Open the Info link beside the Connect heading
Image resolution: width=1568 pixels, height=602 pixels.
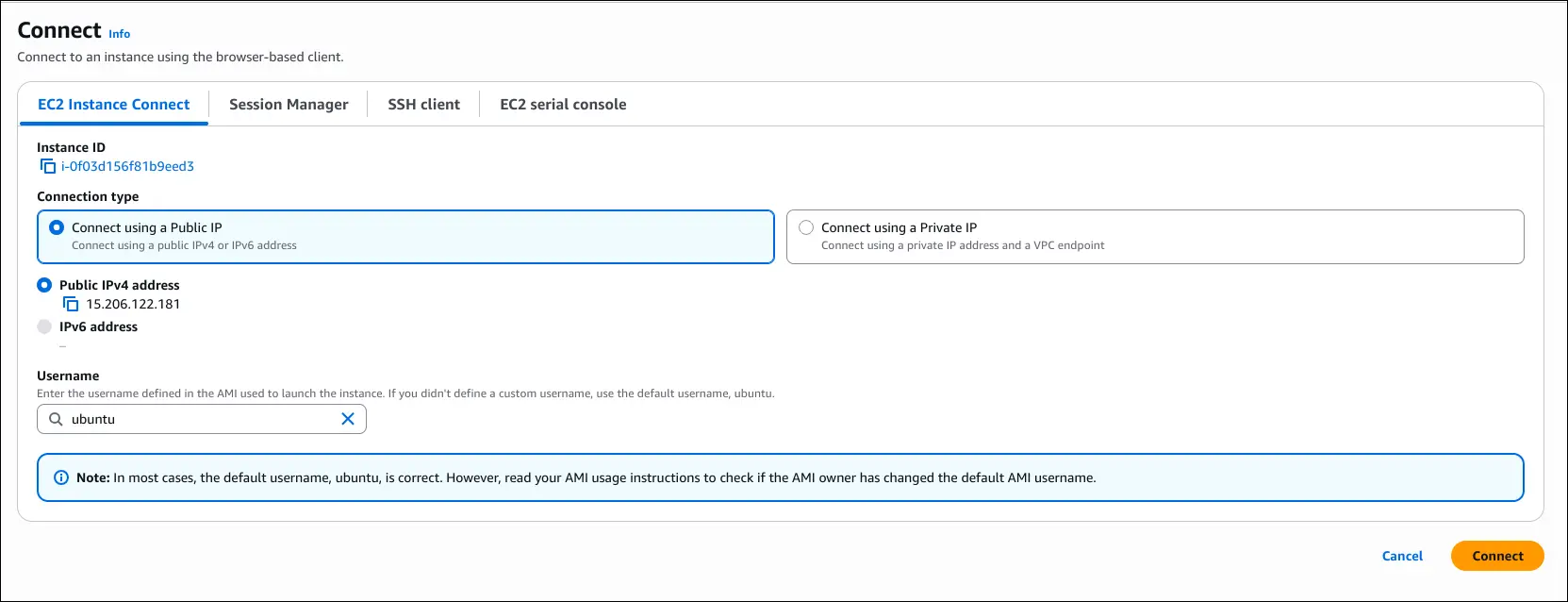pos(119,34)
